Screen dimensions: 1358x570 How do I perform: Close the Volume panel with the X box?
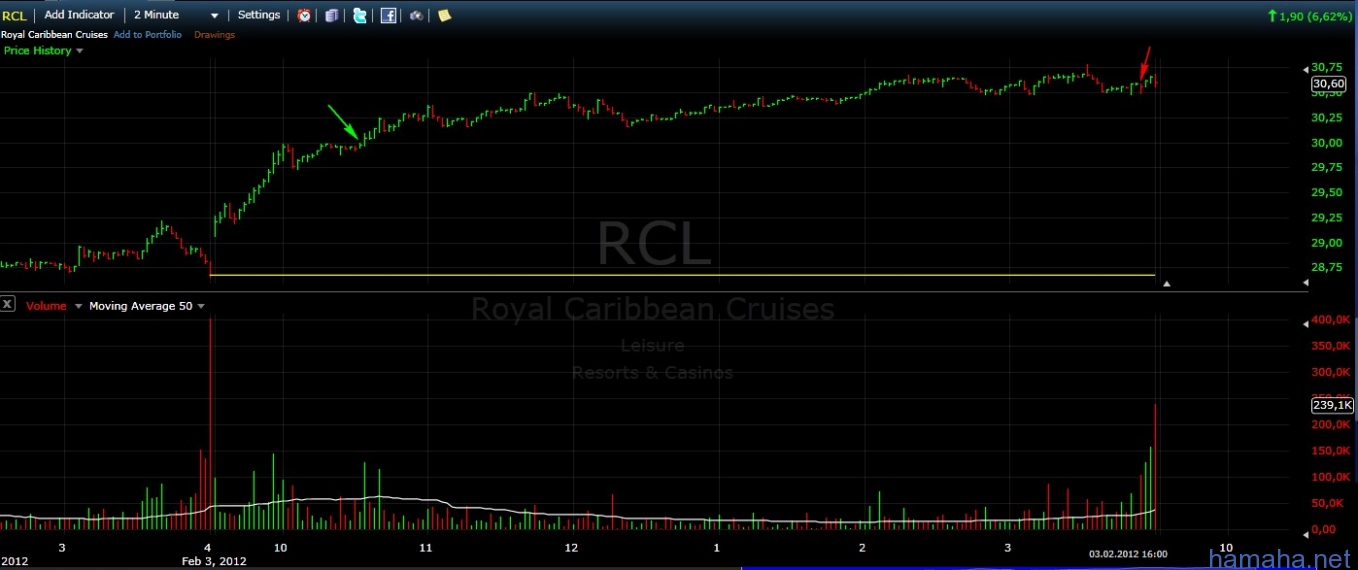pyautogui.click(x=7, y=304)
